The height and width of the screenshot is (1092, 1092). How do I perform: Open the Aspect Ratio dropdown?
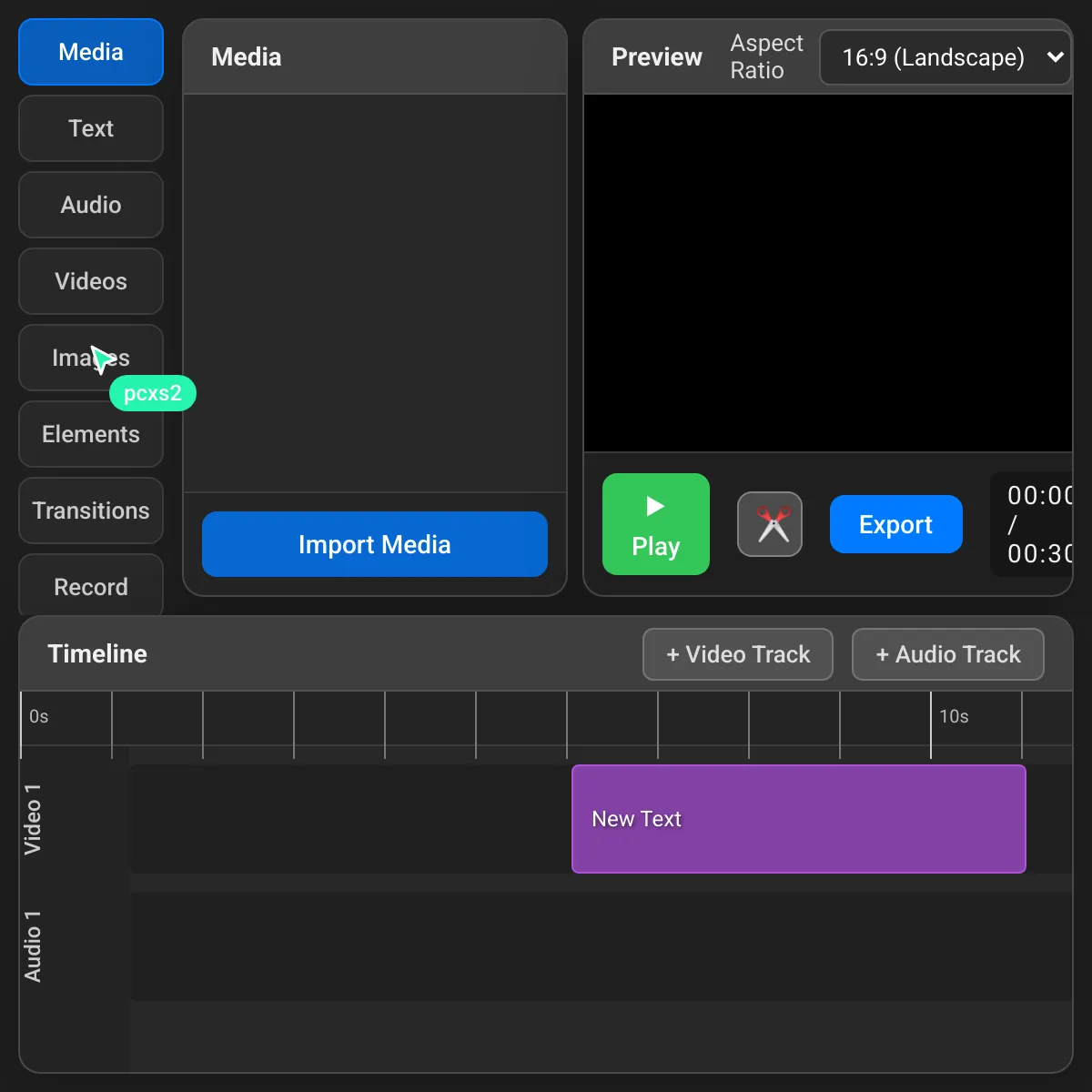click(945, 57)
